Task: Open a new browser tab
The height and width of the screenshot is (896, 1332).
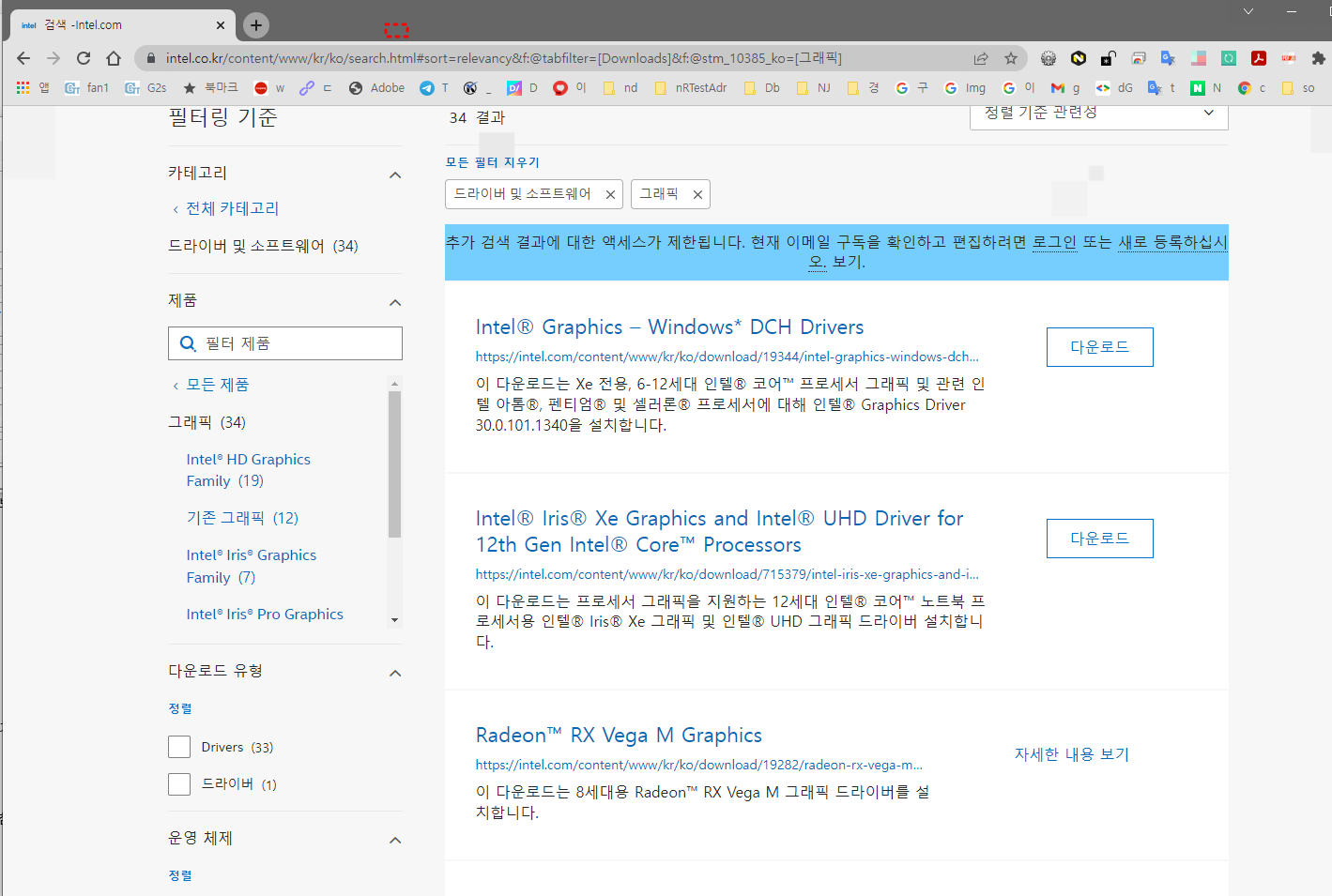Action: 256,25
